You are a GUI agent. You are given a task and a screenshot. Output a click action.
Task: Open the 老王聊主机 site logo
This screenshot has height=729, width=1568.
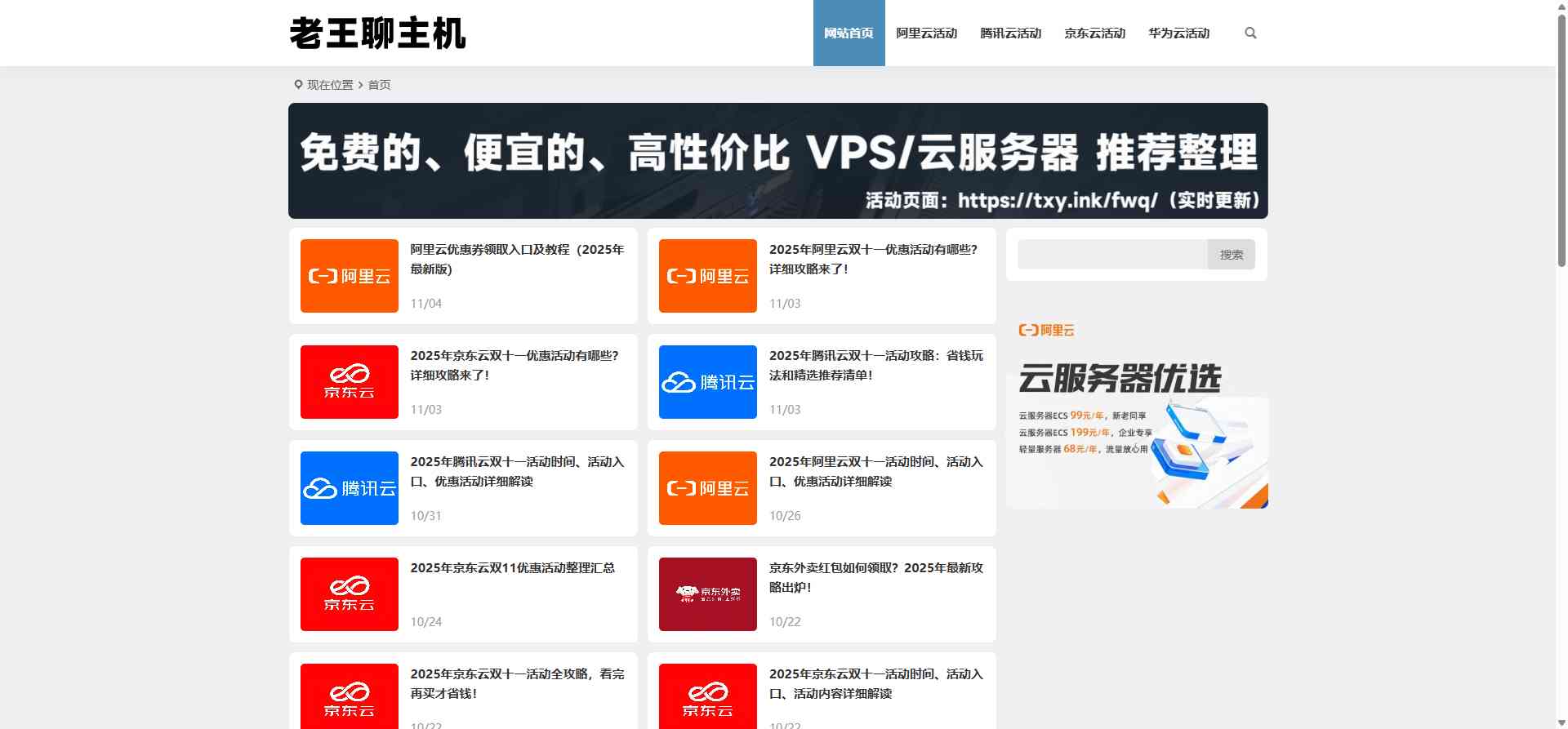377,33
